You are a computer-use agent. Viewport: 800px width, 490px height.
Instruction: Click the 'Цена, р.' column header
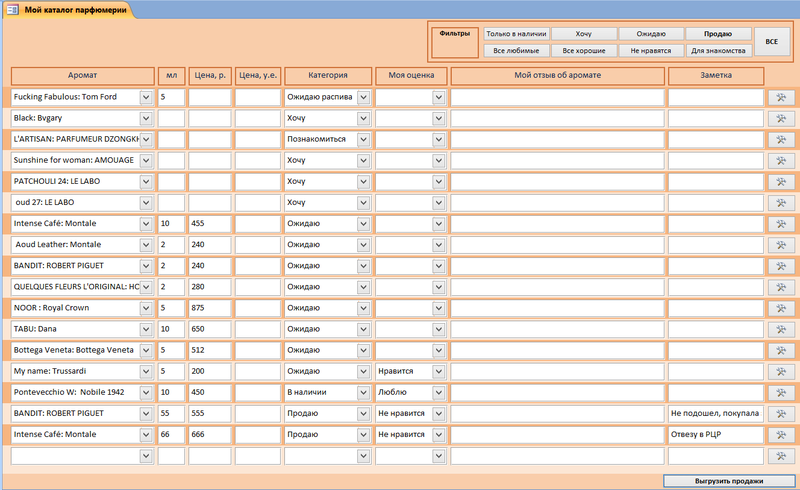[x=210, y=76]
